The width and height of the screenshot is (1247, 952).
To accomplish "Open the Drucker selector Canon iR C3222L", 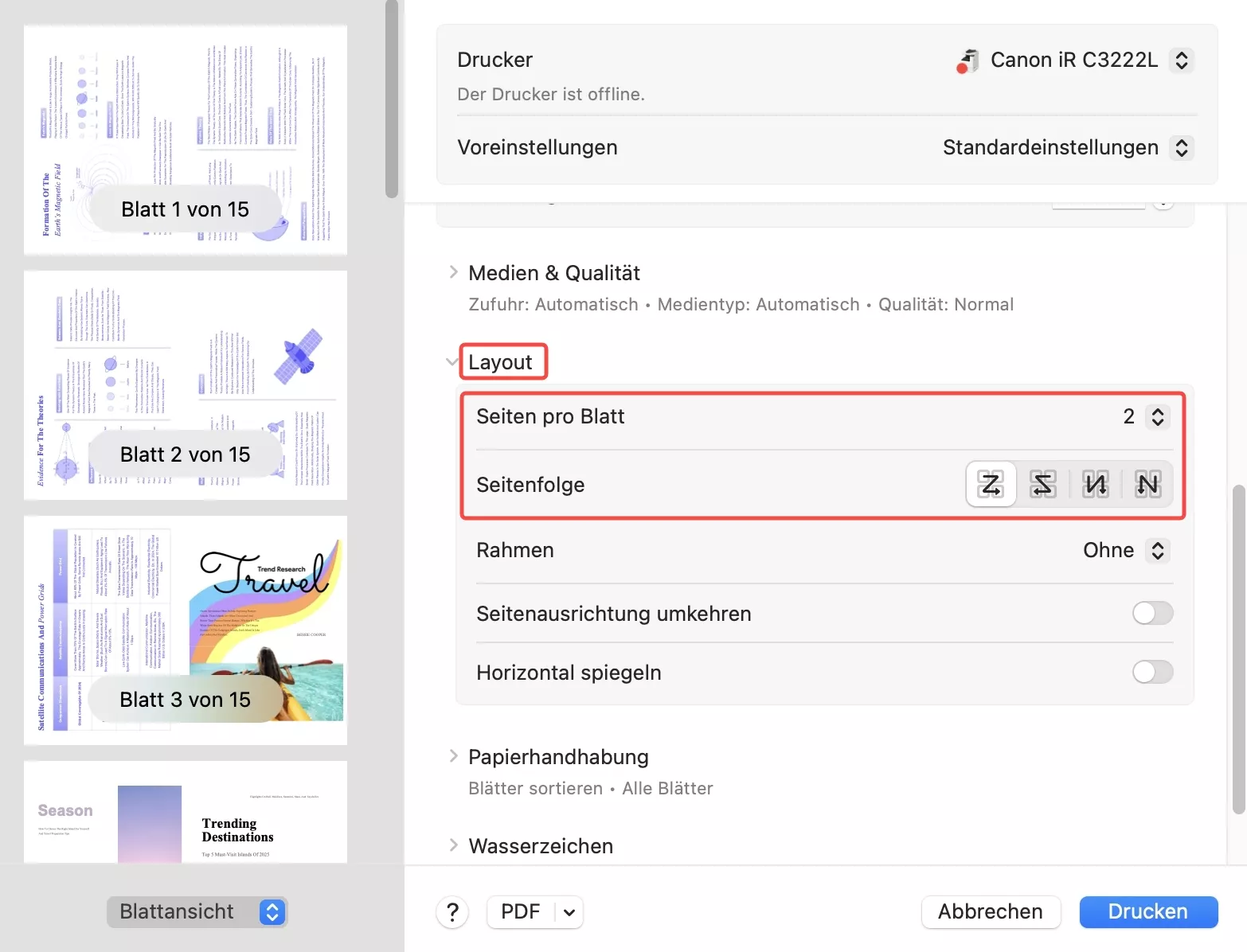I will [1182, 60].
